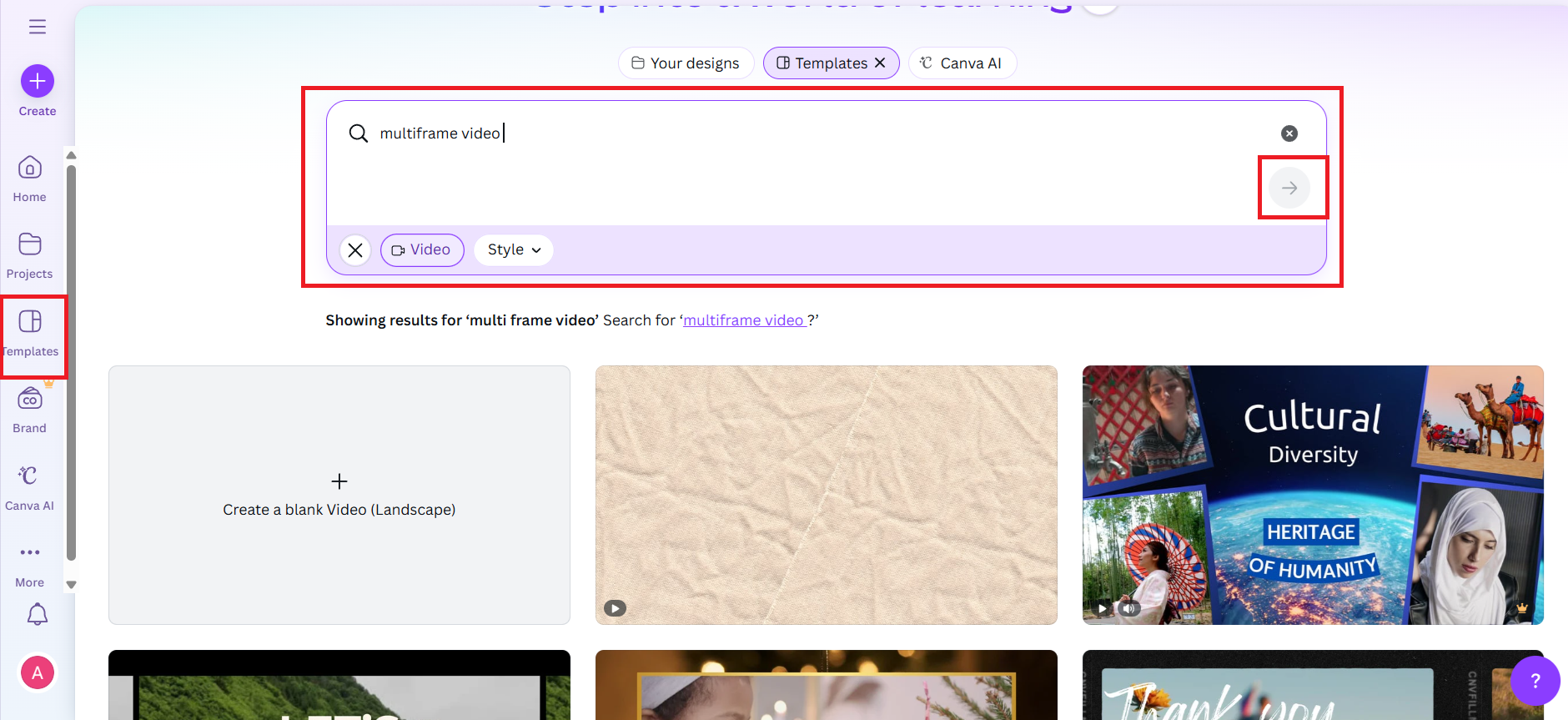Expand the Style dropdown
The height and width of the screenshot is (720, 1568).
coord(514,250)
